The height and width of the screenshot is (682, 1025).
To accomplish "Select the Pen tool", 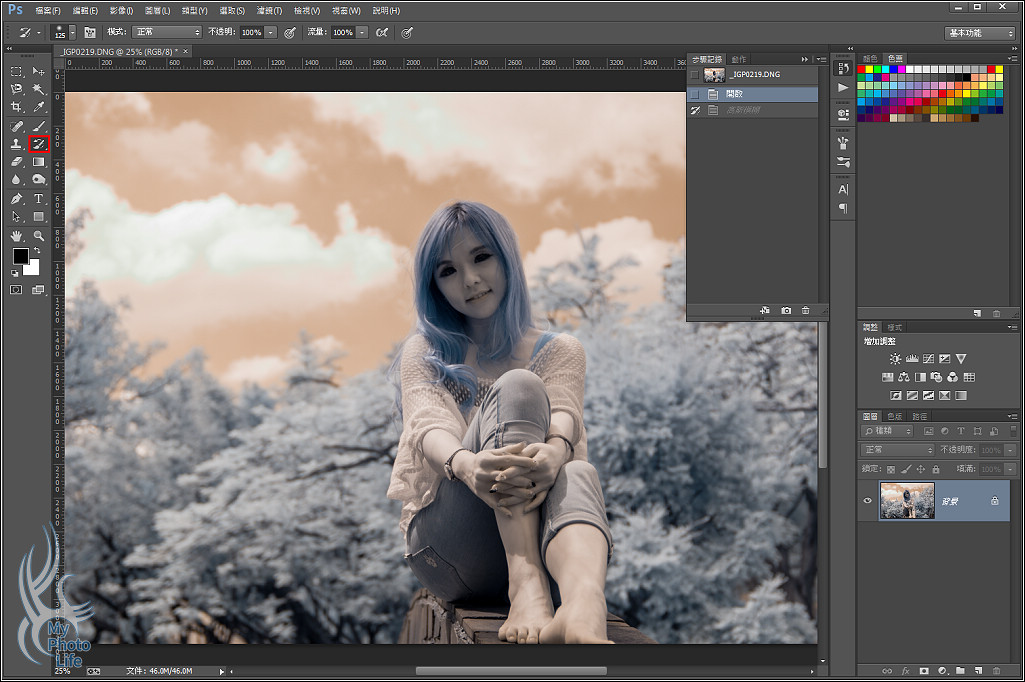I will coord(17,199).
